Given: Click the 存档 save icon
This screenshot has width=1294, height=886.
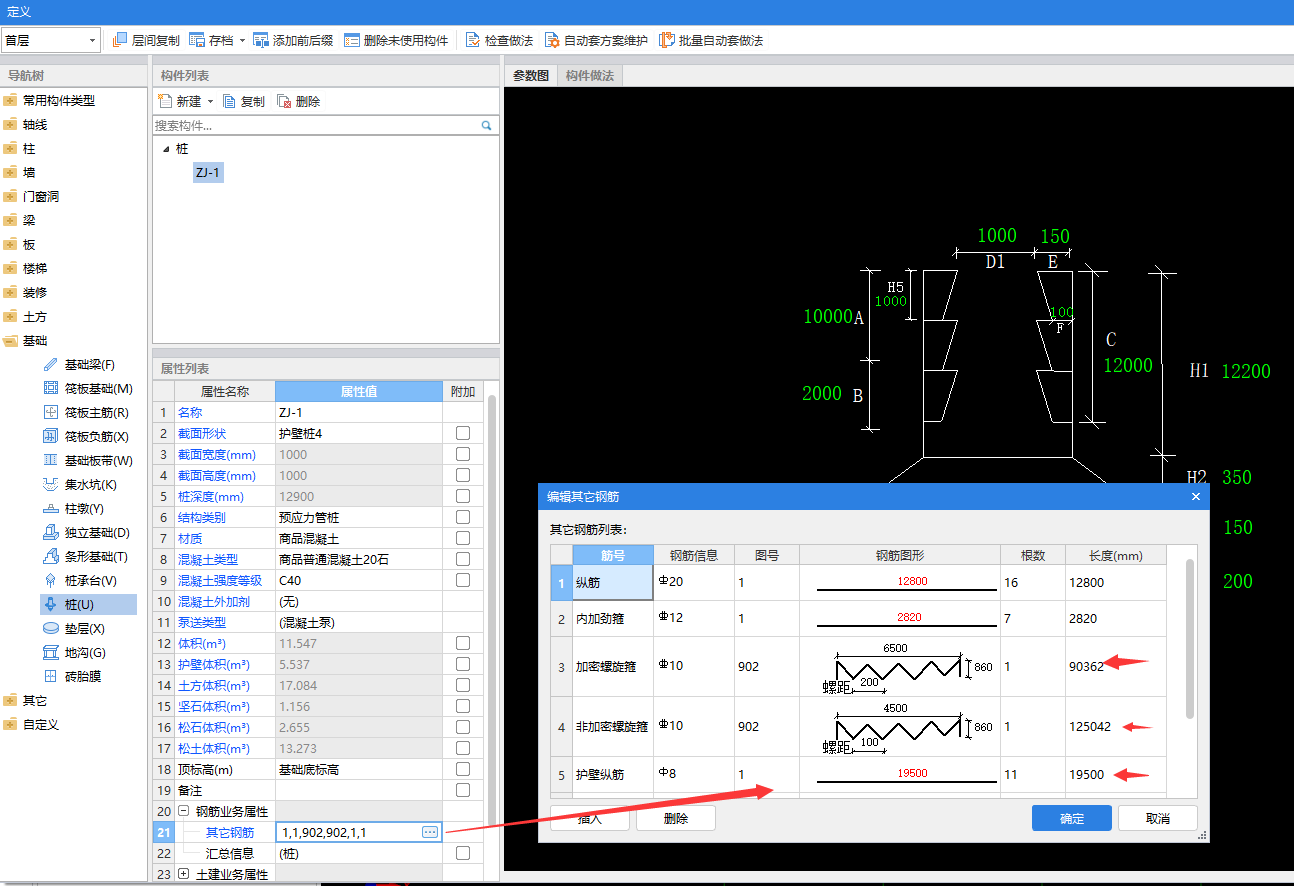Looking at the screenshot, I should 197,41.
